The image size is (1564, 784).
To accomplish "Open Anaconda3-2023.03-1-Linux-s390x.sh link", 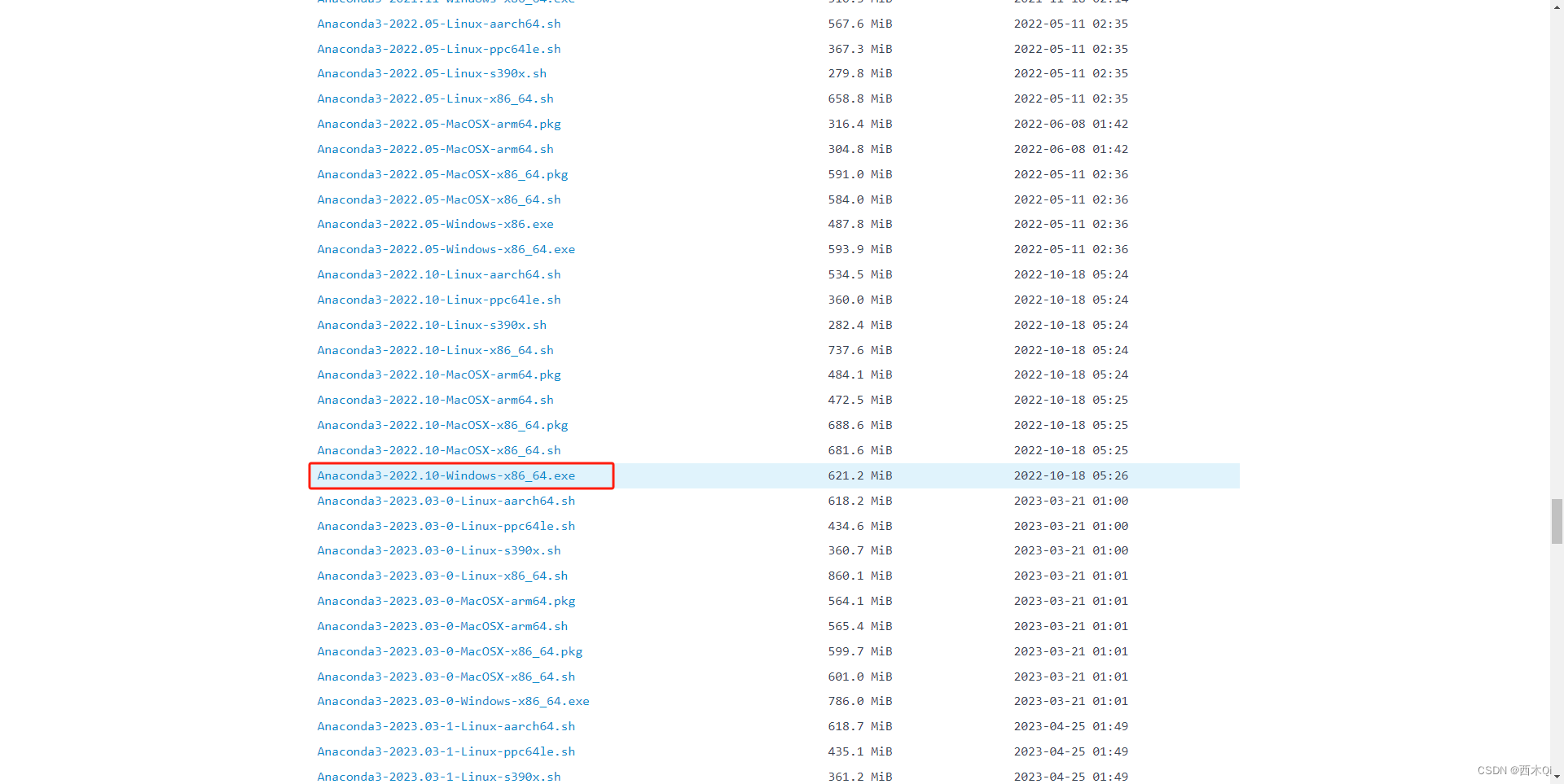I will [439, 777].
